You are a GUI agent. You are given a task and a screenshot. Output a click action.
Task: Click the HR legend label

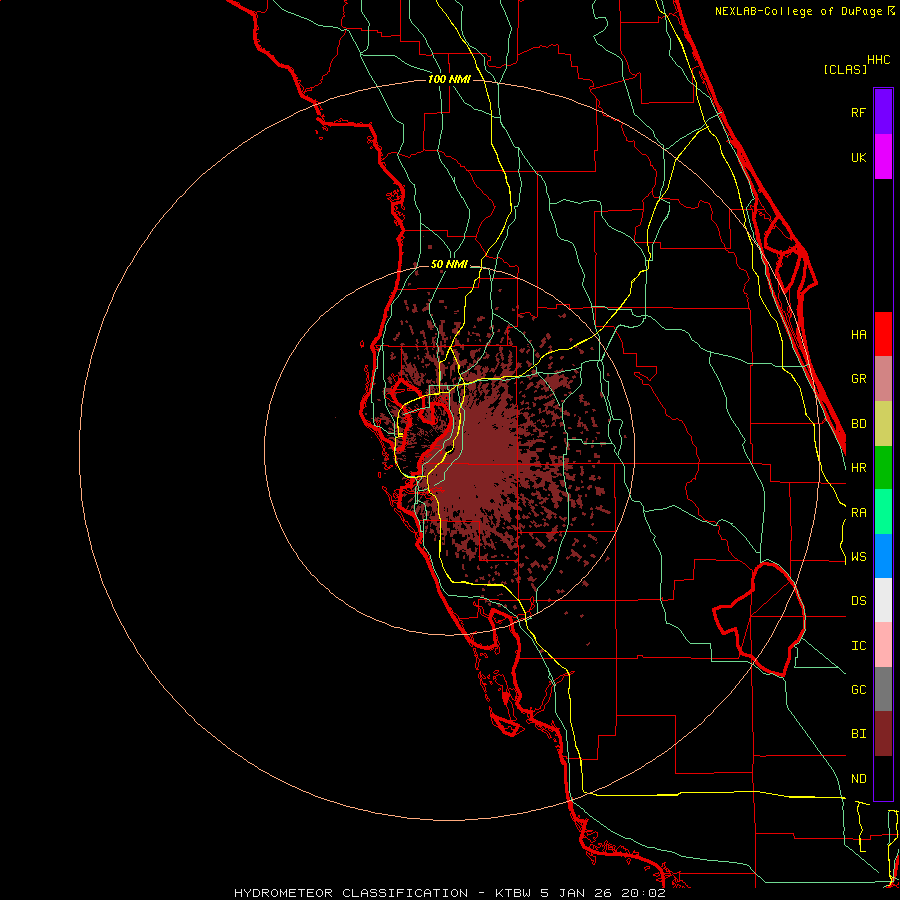[859, 468]
